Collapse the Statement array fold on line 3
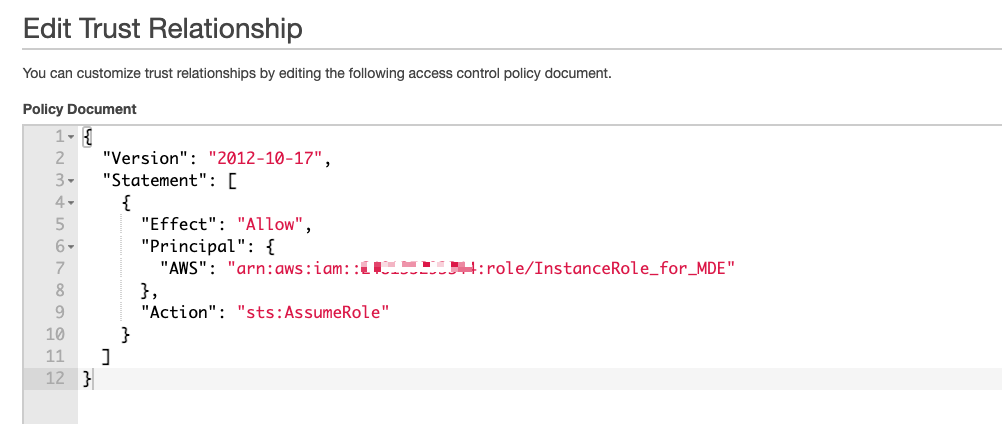The width and height of the screenshot is (1002, 424). pyautogui.click(x=71, y=181)
